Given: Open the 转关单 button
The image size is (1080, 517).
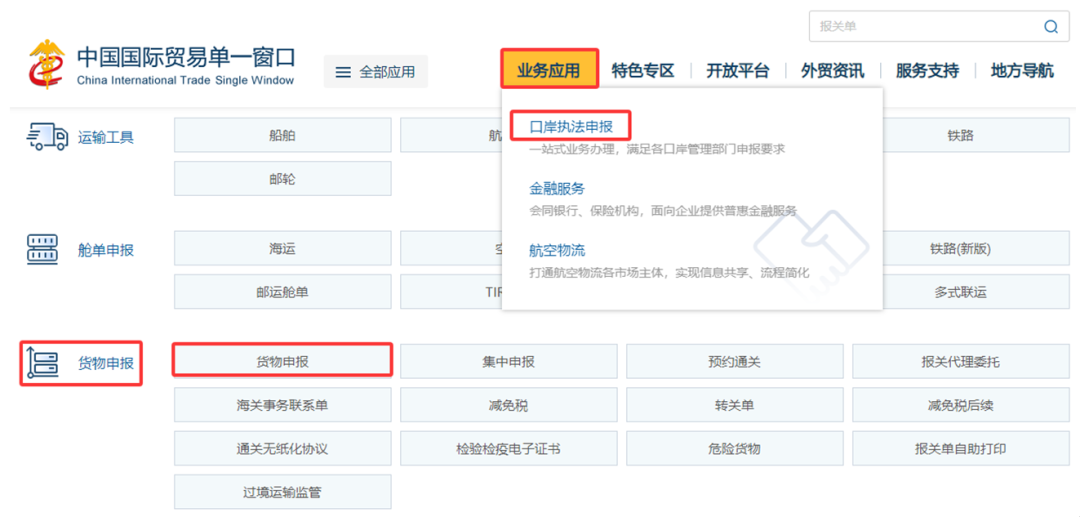Looking at the screenshot, I should 734,405.
